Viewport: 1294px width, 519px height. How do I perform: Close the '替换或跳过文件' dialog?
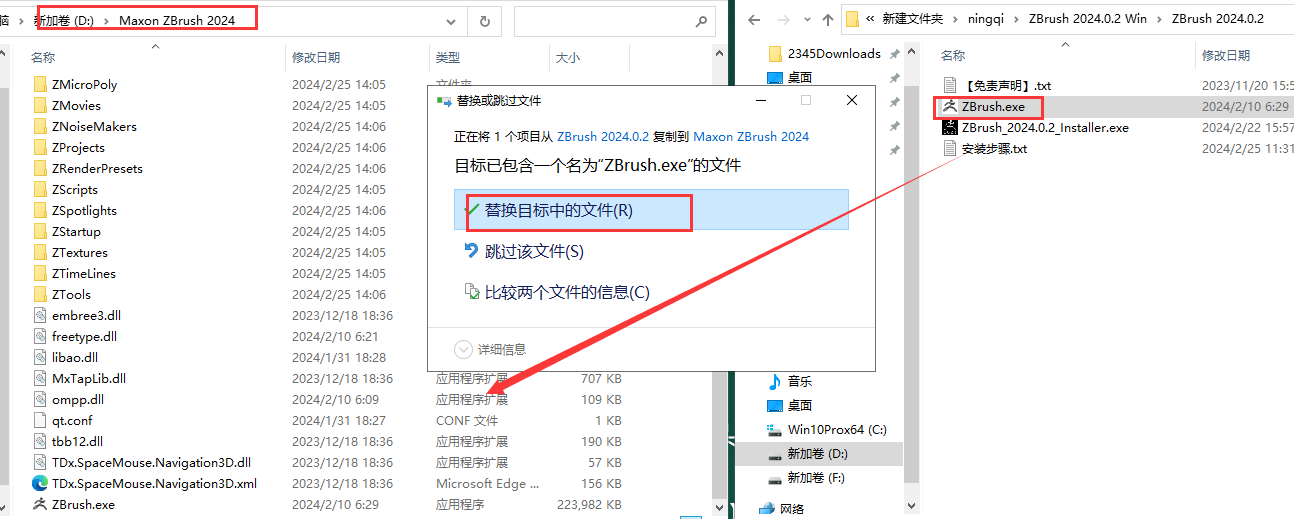(x=851, y=100)
